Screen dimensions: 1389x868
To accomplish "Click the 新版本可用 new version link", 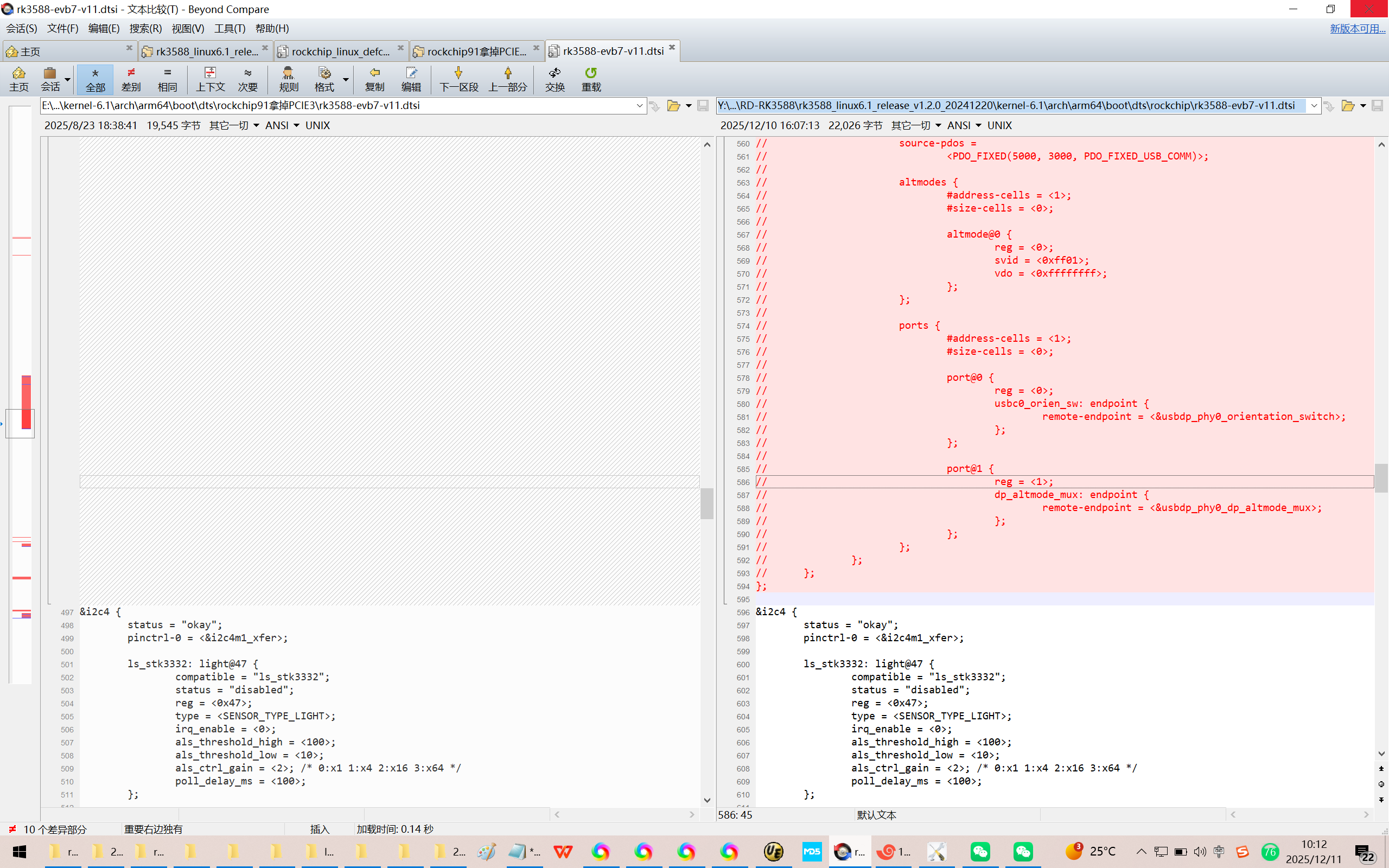I will click(x=1357, y=29).
